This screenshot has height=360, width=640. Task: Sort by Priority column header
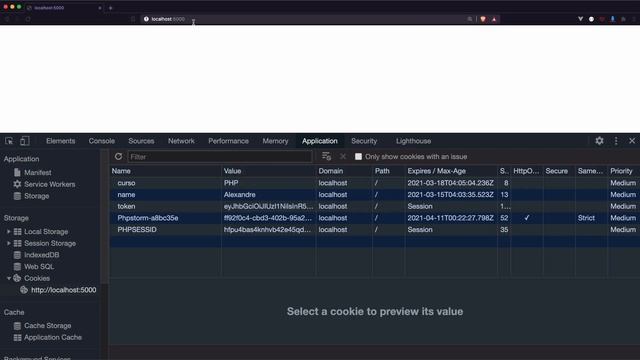point(623,171)
